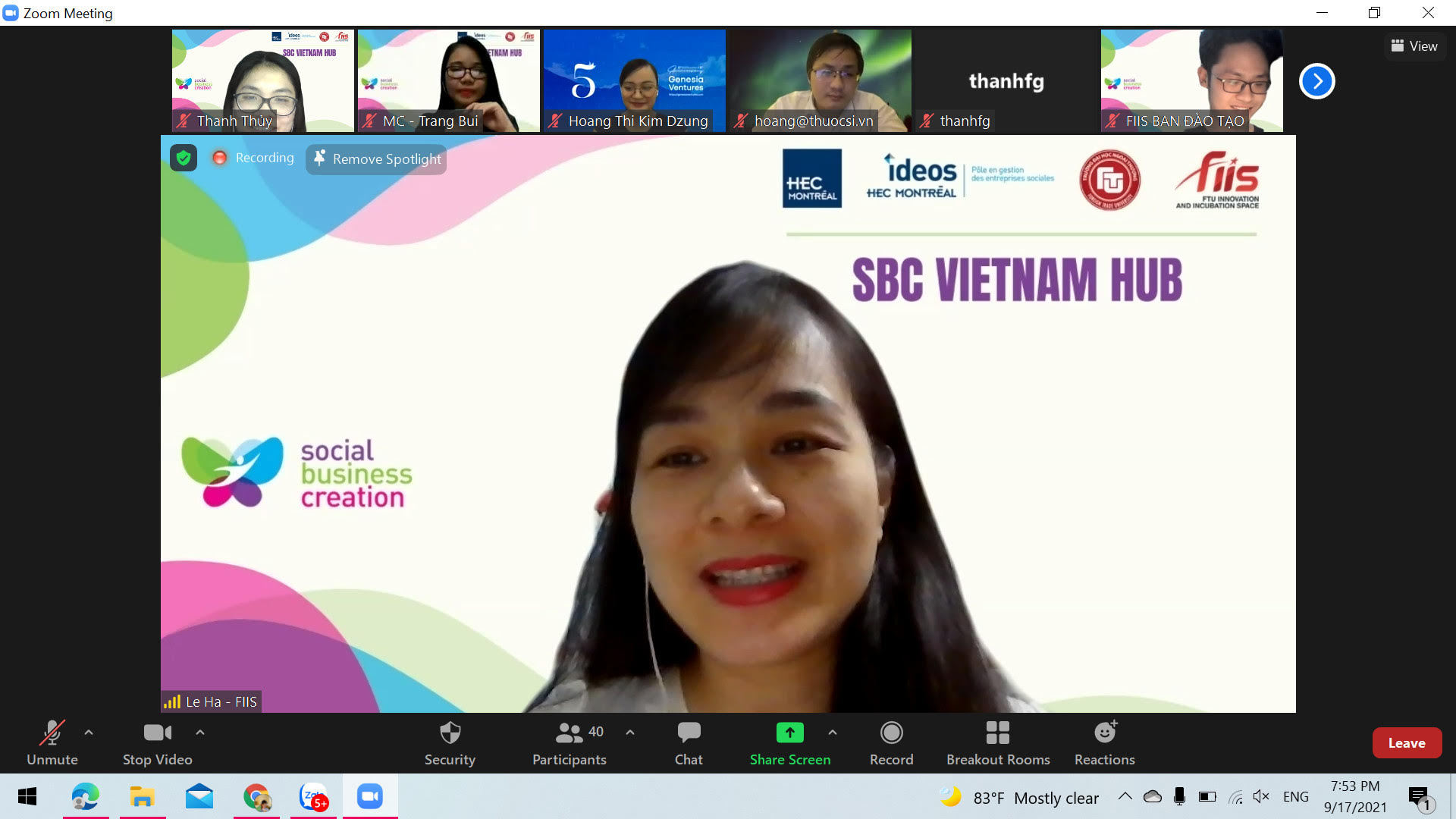Open the Mail app from taskbar
Image resolution: width=1456 pixels, height=819 pixels.
click(x=199, y=796)
